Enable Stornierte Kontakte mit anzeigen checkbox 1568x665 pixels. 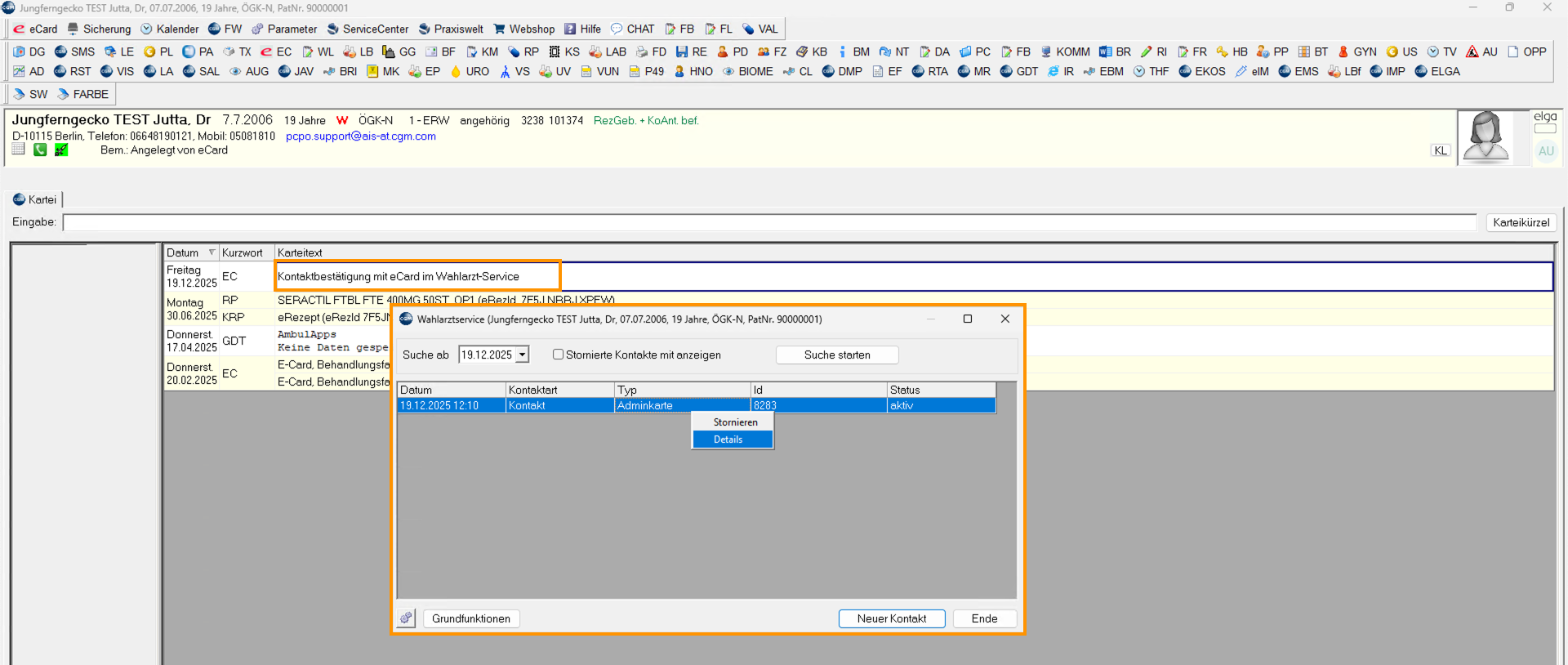(x=559, y=355)
